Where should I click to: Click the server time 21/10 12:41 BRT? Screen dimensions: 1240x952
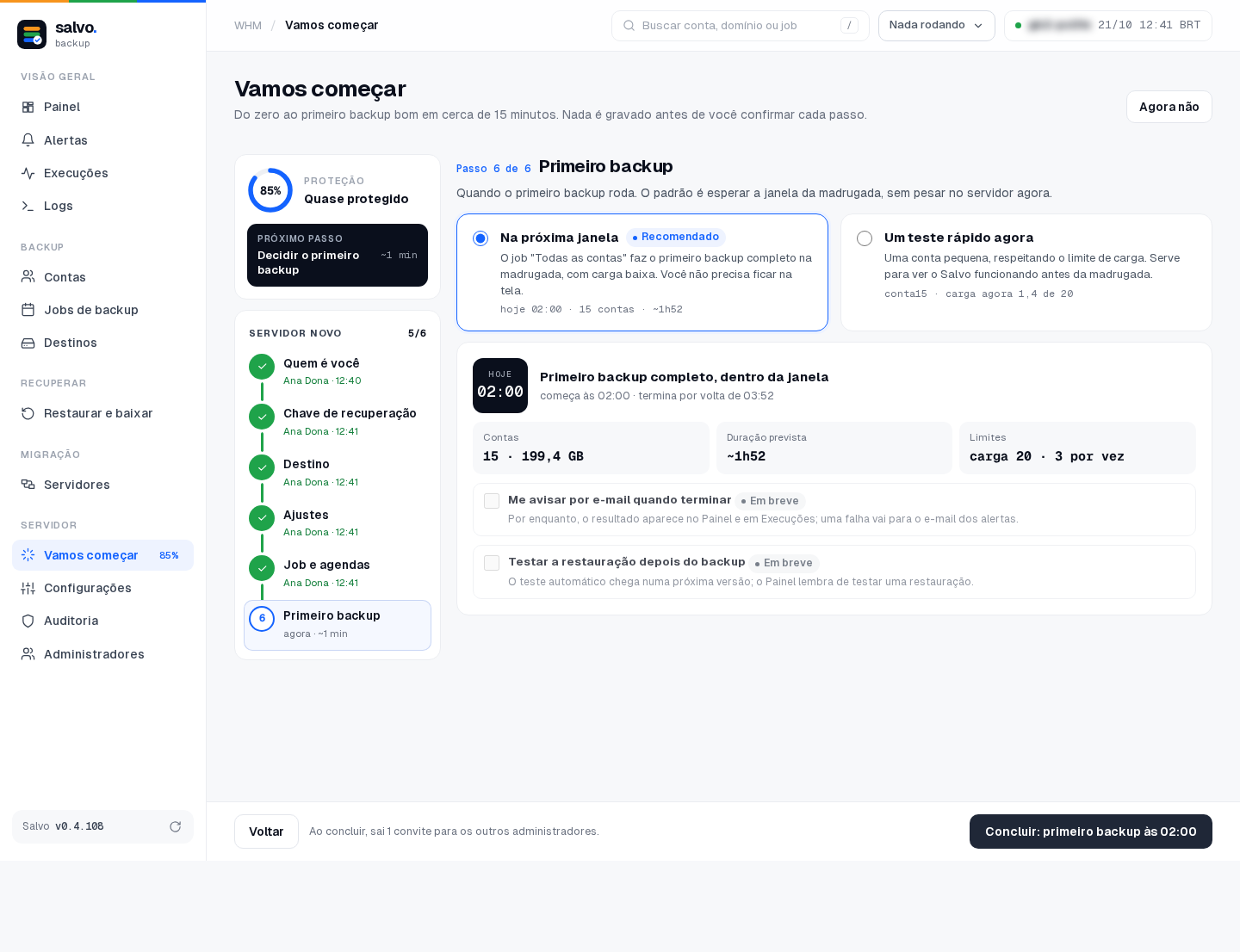coord(1150,26)
